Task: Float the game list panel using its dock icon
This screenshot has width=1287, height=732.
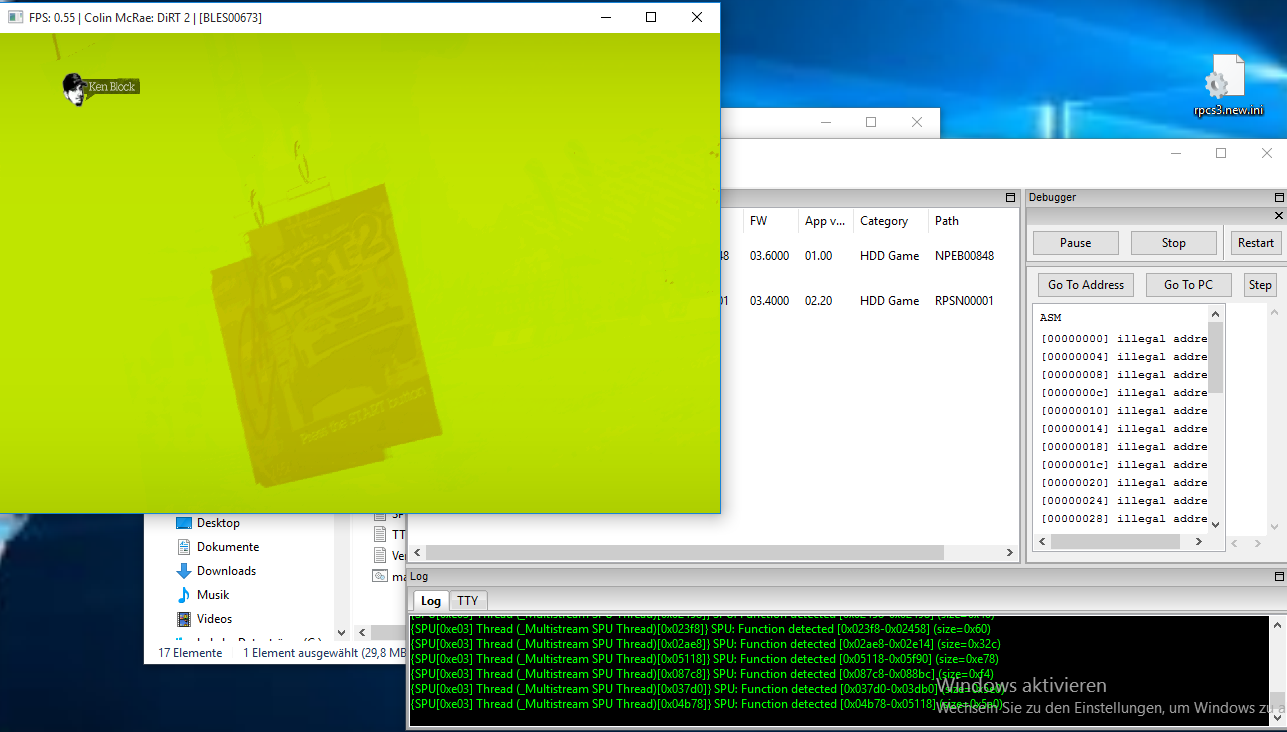Action: coord(1011,198)
